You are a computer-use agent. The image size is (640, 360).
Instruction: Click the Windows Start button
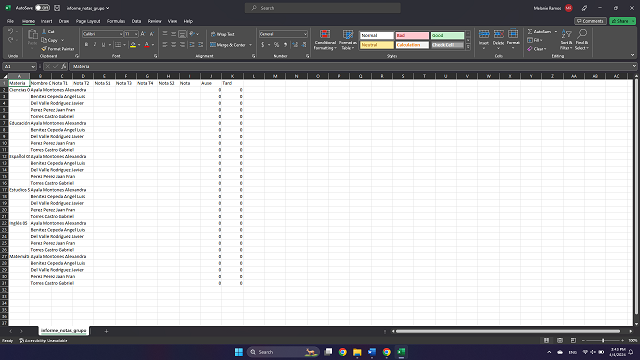[x=239, y=352]
